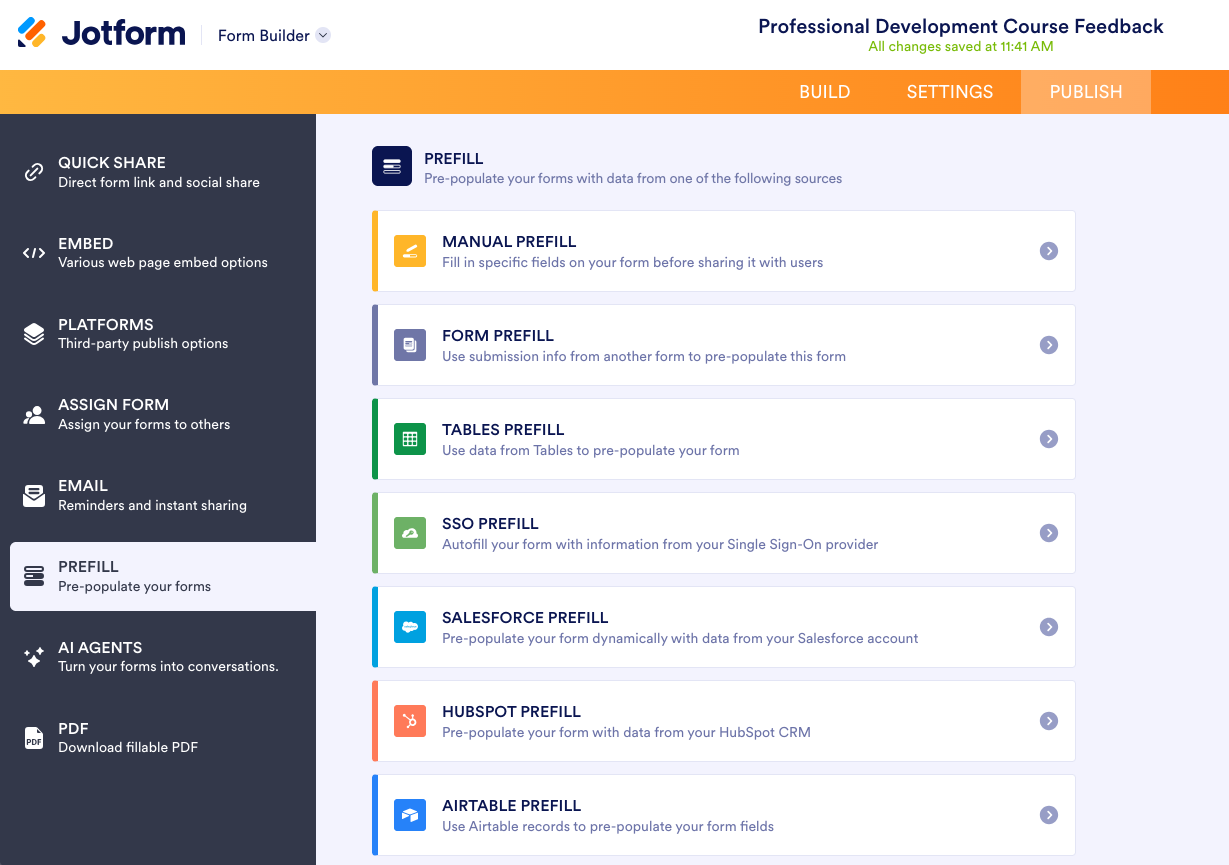Select the SALESFORCE PREFILL title
The height and width of the screenshot is (865, 1229).
coord(525,618)
